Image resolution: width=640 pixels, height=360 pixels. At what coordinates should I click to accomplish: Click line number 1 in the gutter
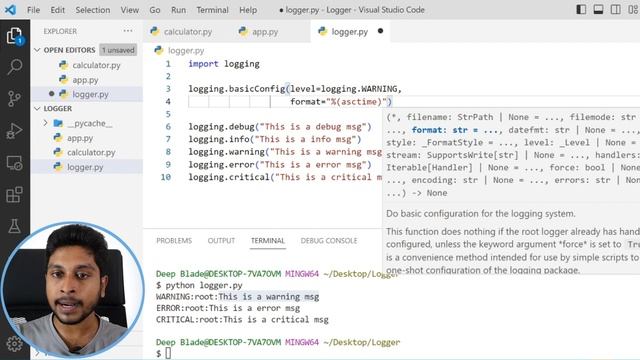click(x=168, y=64)
